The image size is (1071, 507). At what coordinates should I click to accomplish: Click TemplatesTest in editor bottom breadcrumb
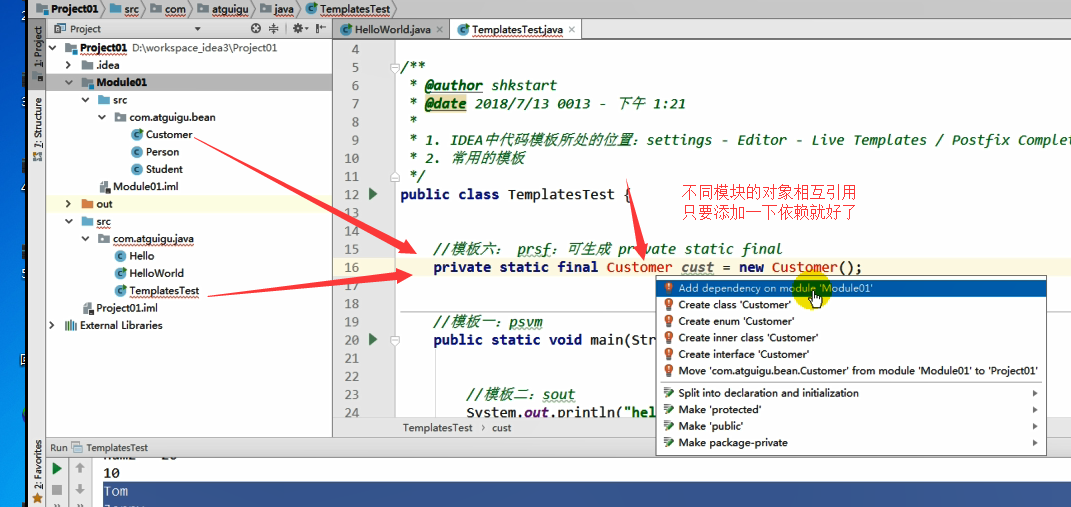tap(437, 428)
